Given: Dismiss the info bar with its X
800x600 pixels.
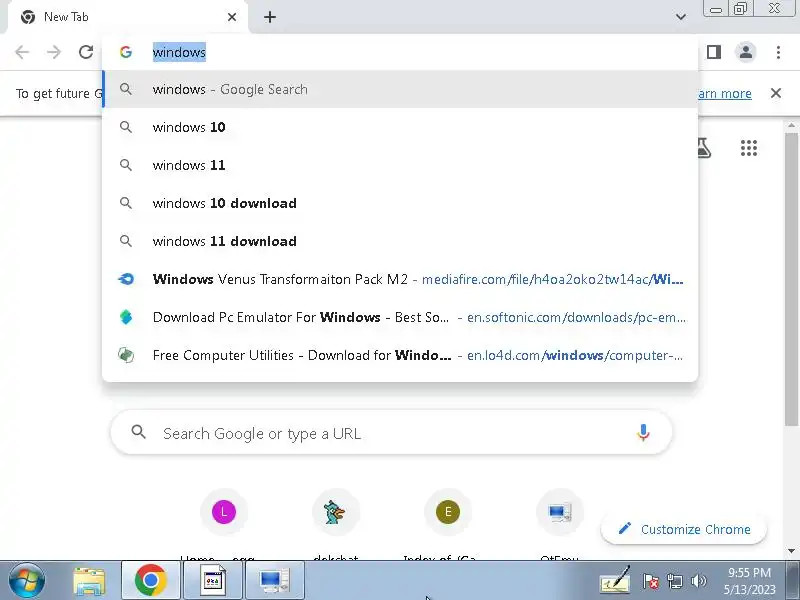Looking at the screenshot, I should (776, 93).
